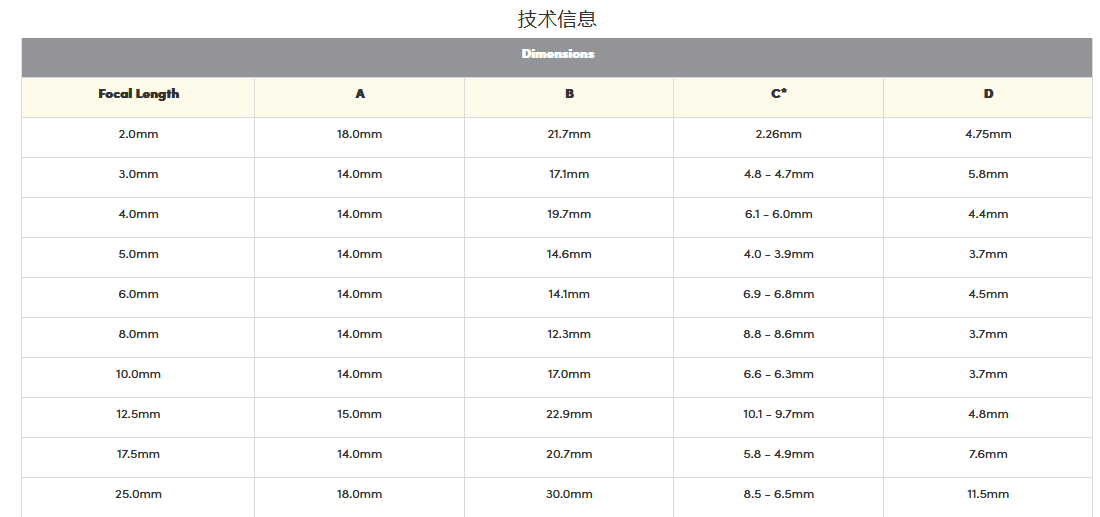Click the gray "Dimensions" table header bar

[557, 54]
